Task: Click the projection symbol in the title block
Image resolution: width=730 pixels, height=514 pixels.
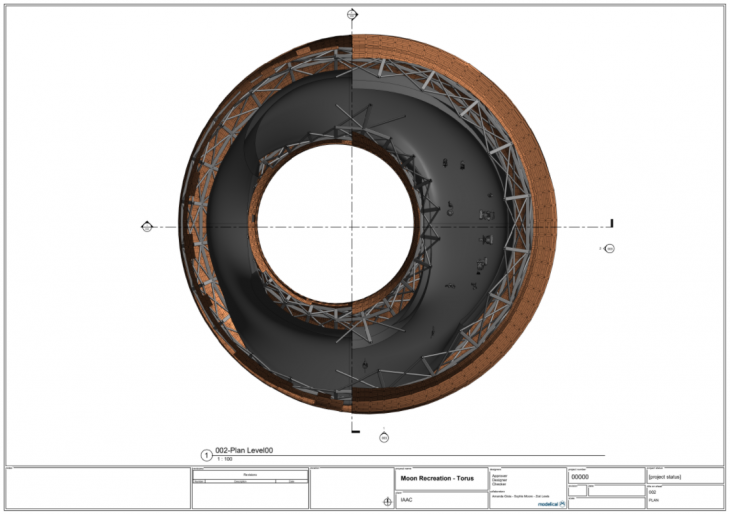Action: [387, 502]
